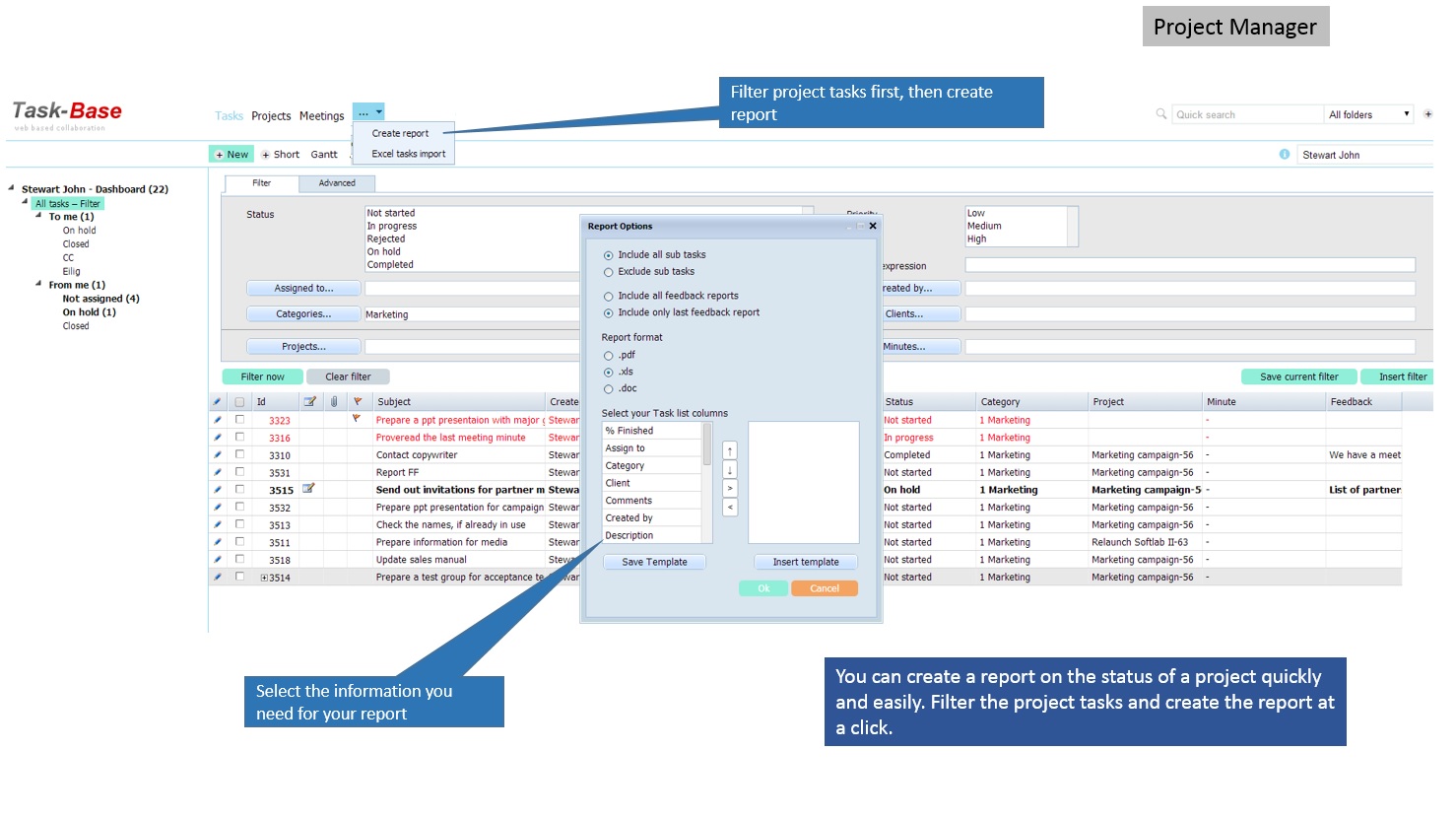Click the orange Cancel button

pos(825,588)
